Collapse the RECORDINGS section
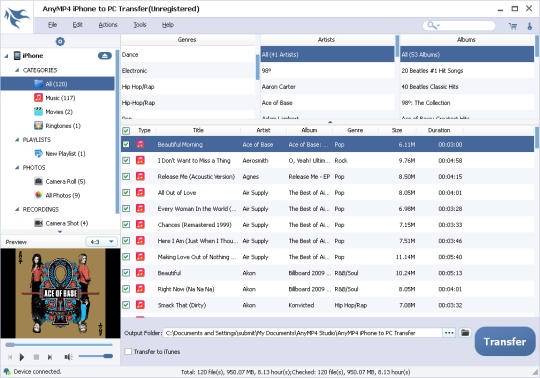The image size is (540, 378). pyautogui.click(x=17, y=209)
